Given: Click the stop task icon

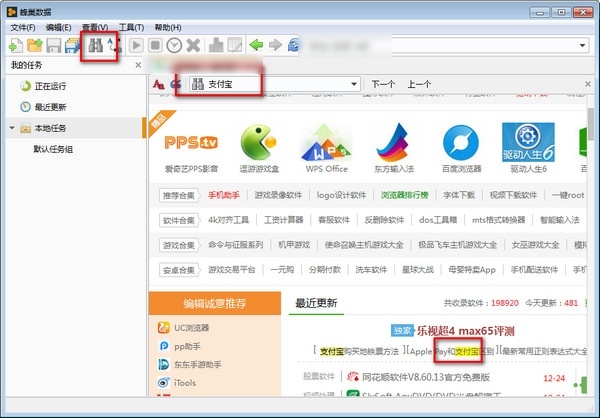Looking at the screenshot, I should click(x=155, y=46).
